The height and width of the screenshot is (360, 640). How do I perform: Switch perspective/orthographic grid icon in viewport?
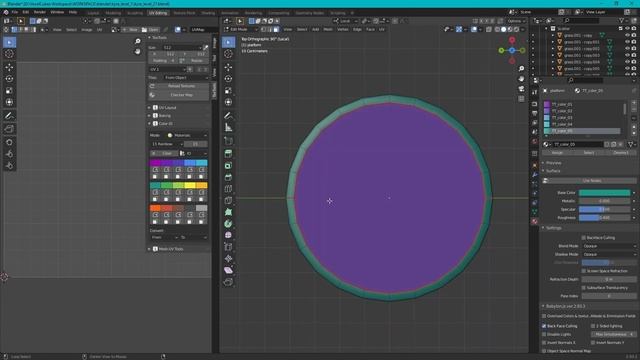521,99
